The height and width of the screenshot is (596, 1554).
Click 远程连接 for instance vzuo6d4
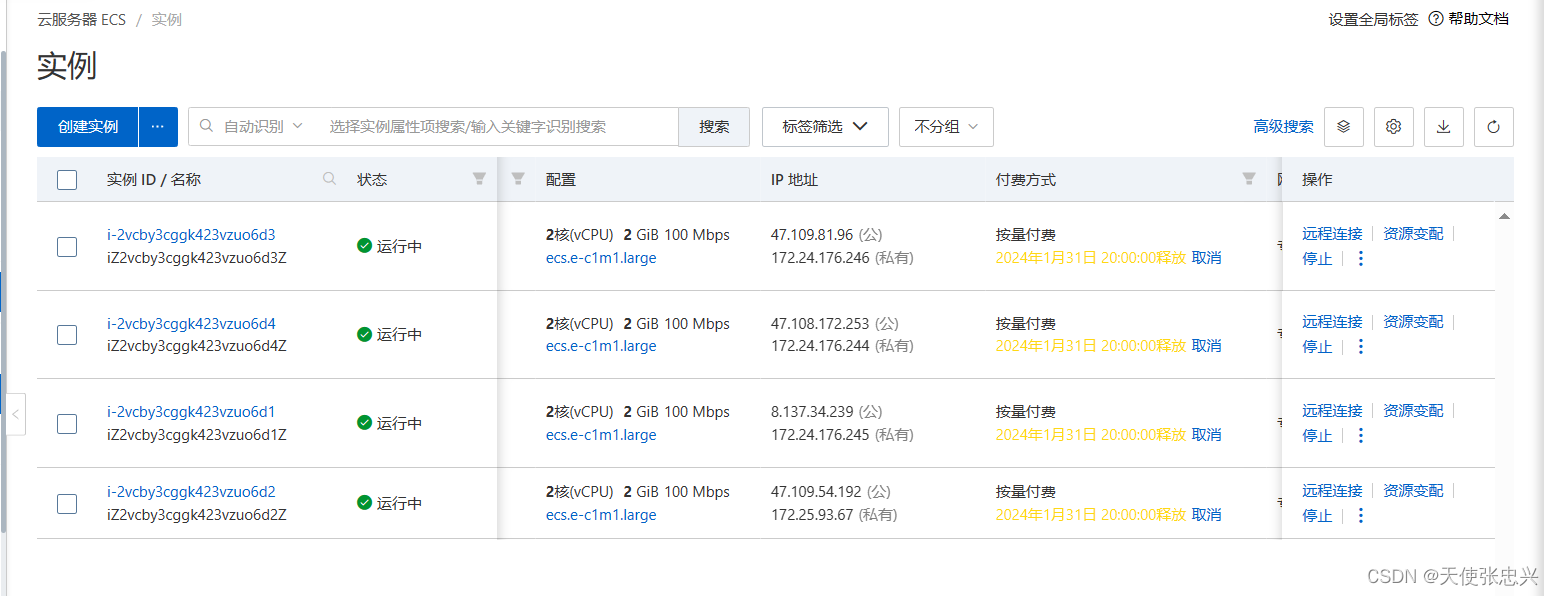pyautogui.click(x=1332, y=322)
